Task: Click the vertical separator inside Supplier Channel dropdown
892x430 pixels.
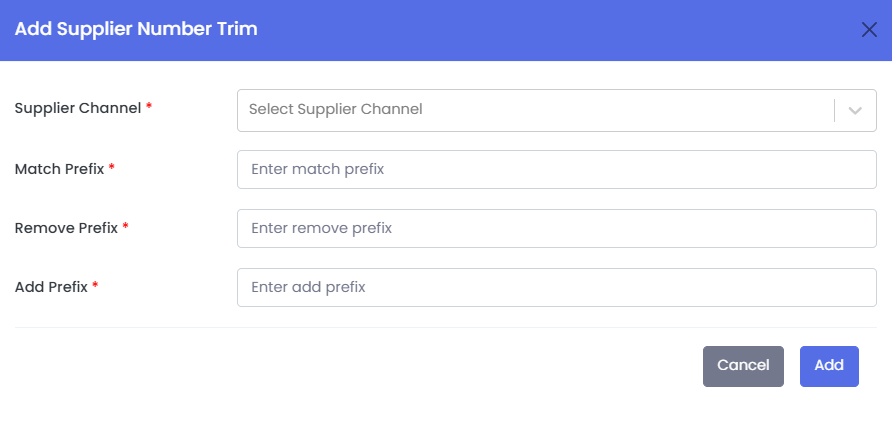Action: tap(834, 110)
